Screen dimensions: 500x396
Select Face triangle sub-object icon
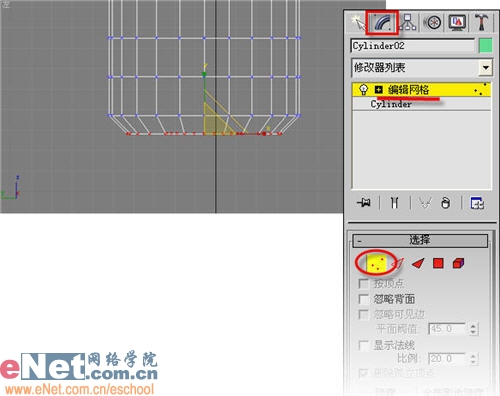[418, 263]
